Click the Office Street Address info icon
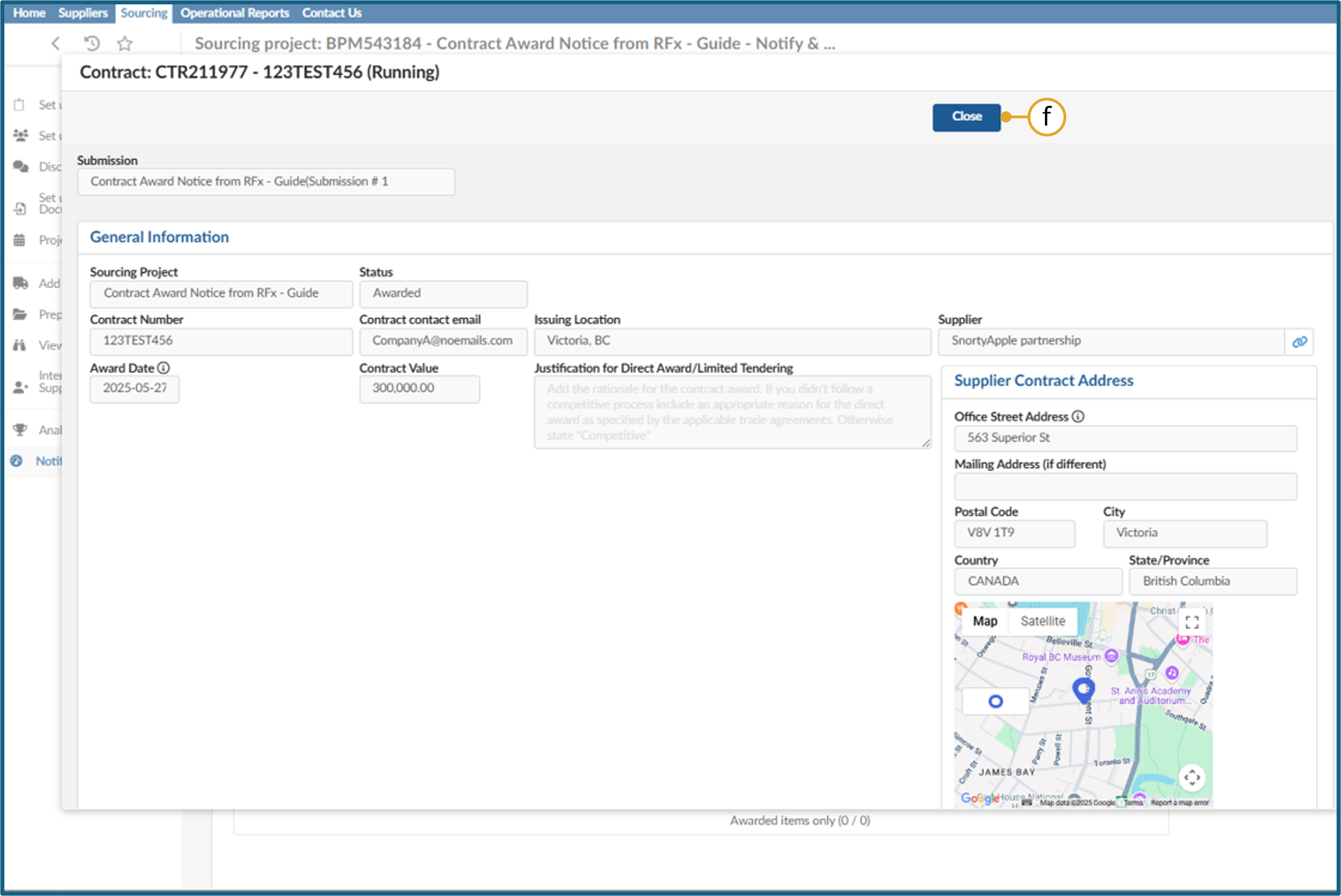The image size is (1341, 896). 1078,417
